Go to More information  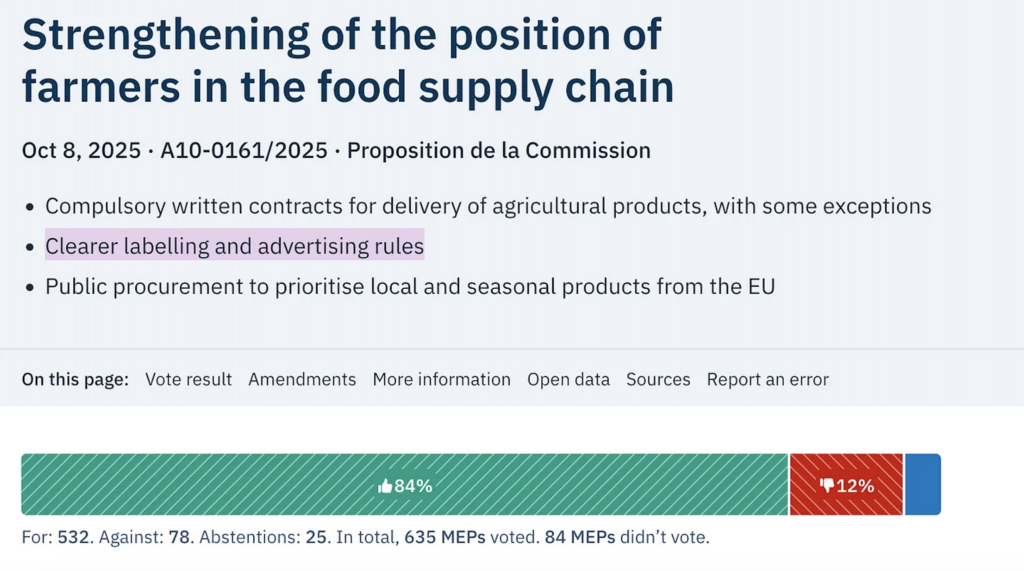441,380
